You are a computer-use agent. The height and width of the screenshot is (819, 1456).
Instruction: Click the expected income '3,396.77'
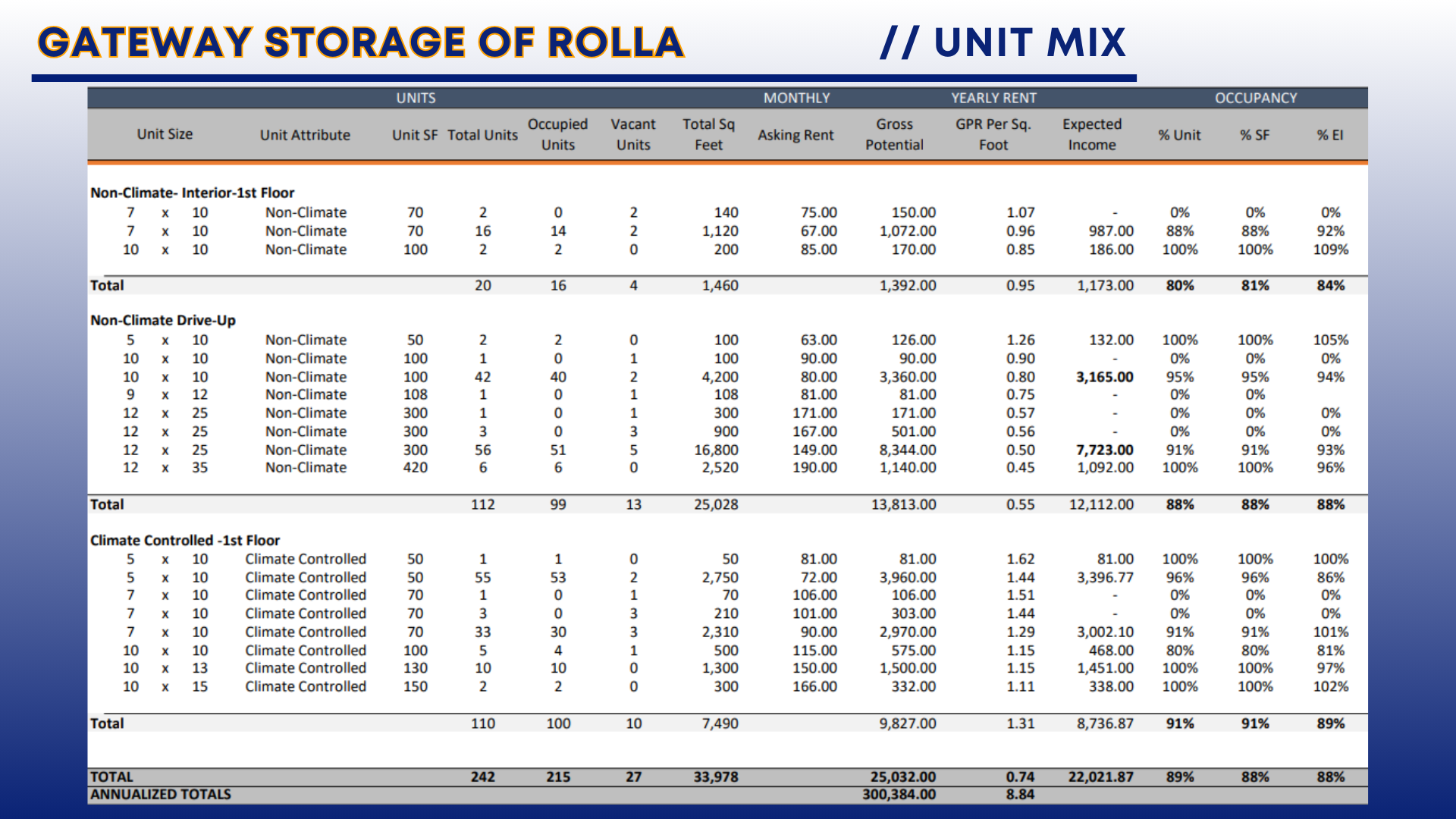[x=1105, y=577]
